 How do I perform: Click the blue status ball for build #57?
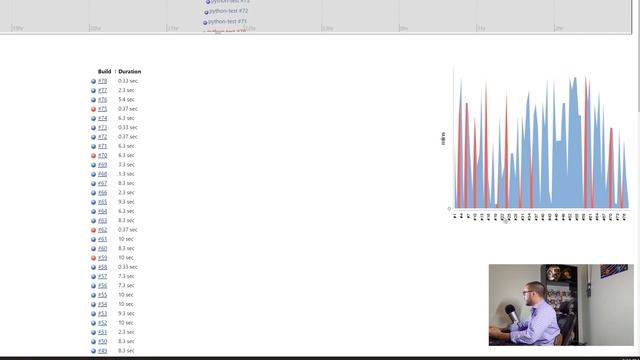93,277
